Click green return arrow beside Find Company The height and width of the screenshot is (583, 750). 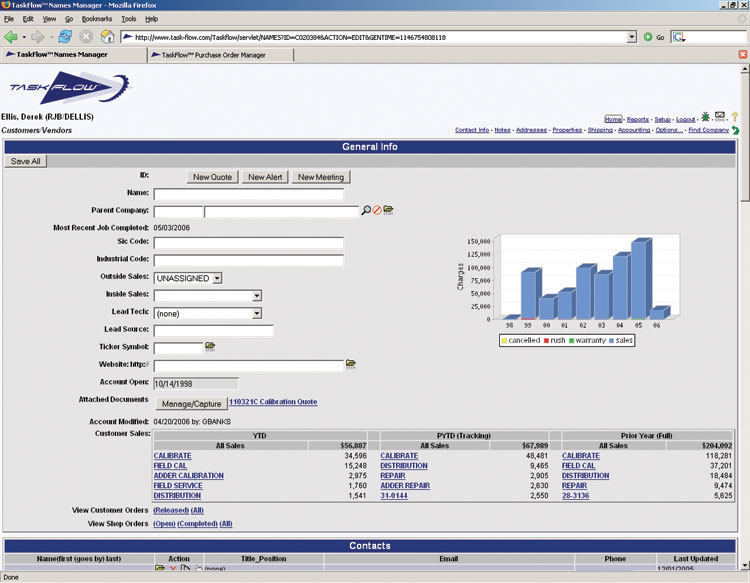pyautogui.click(x=735, y=130)
